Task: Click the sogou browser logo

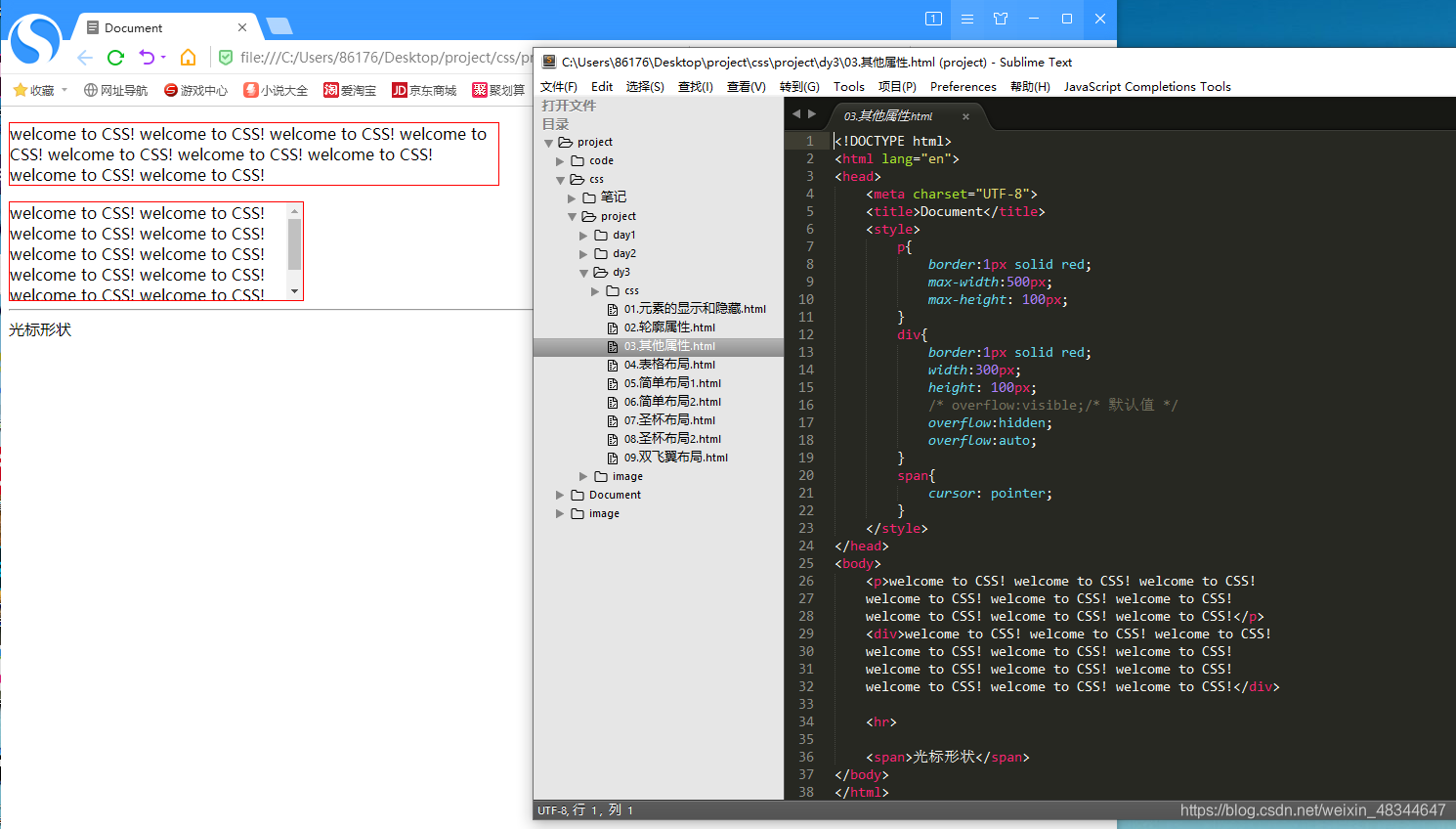Action: click(x=35, y=40)
